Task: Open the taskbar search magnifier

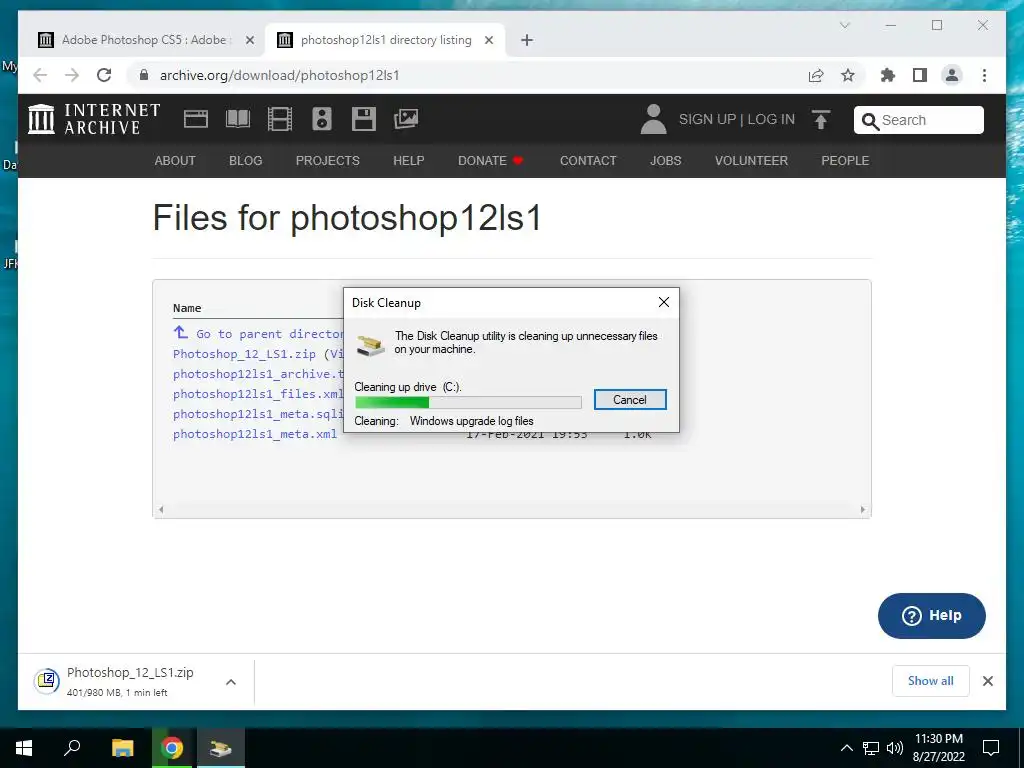Action: 72,748
